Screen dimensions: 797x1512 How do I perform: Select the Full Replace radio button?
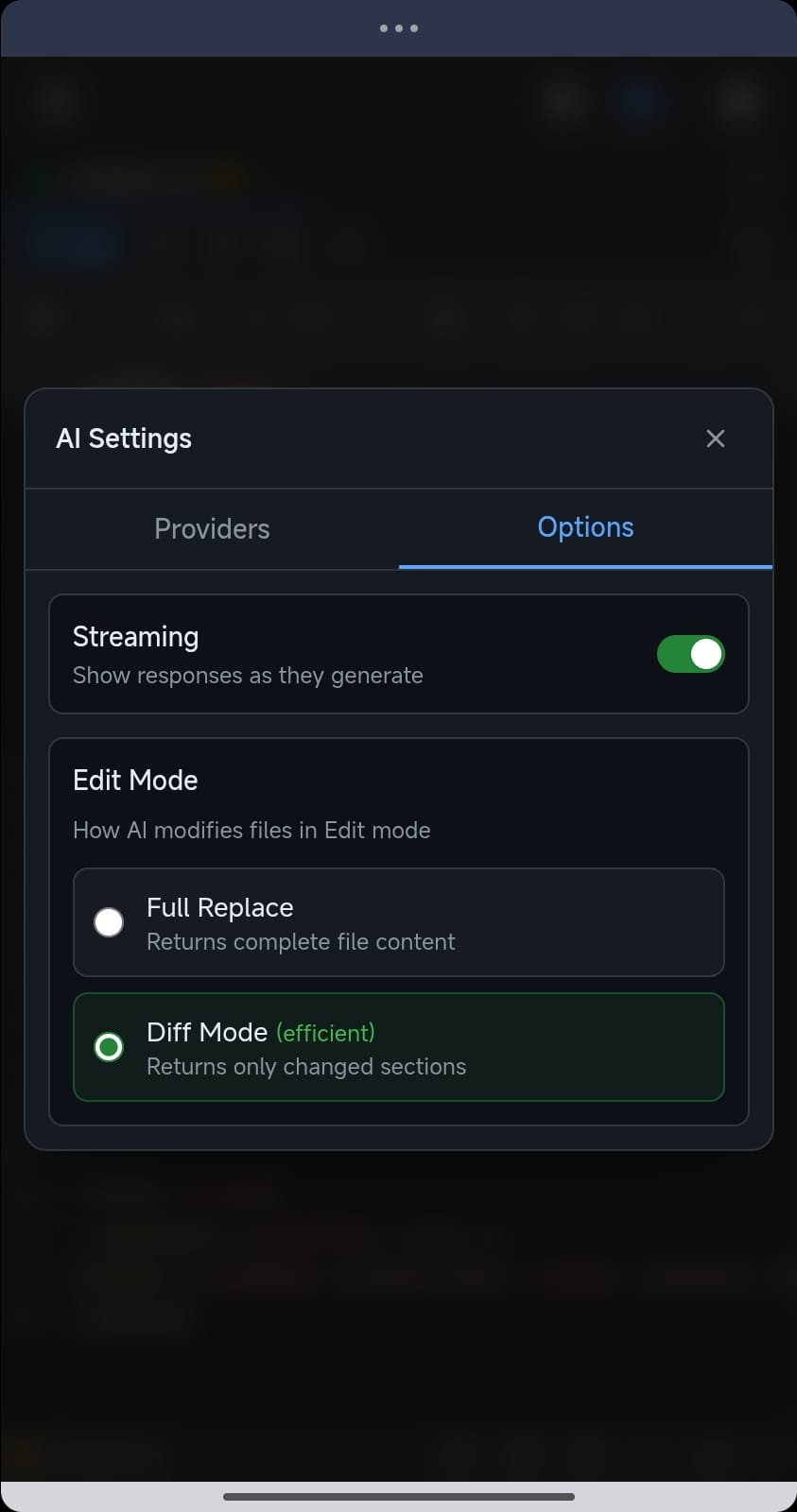pos(109,922)
